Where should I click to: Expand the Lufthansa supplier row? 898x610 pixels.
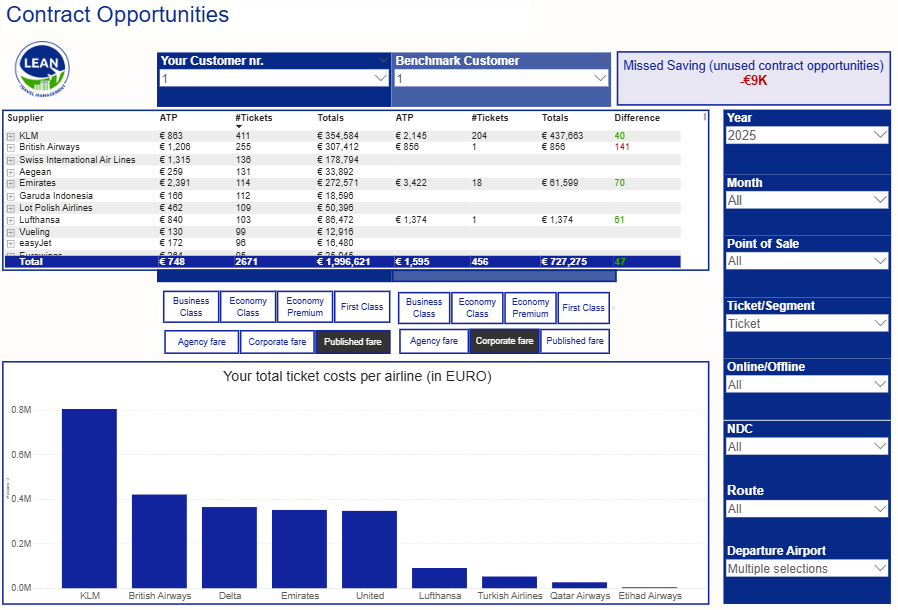pyautogui.click(x=10, y=221)
